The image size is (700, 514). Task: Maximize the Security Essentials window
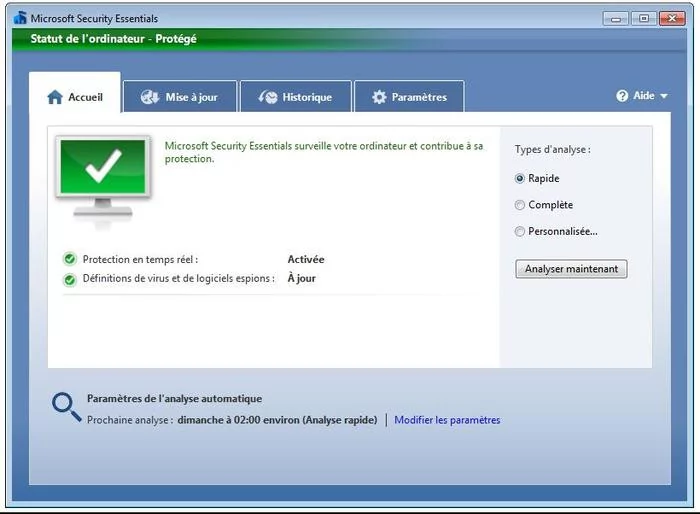pyautogui.click(x=643, y=19)
